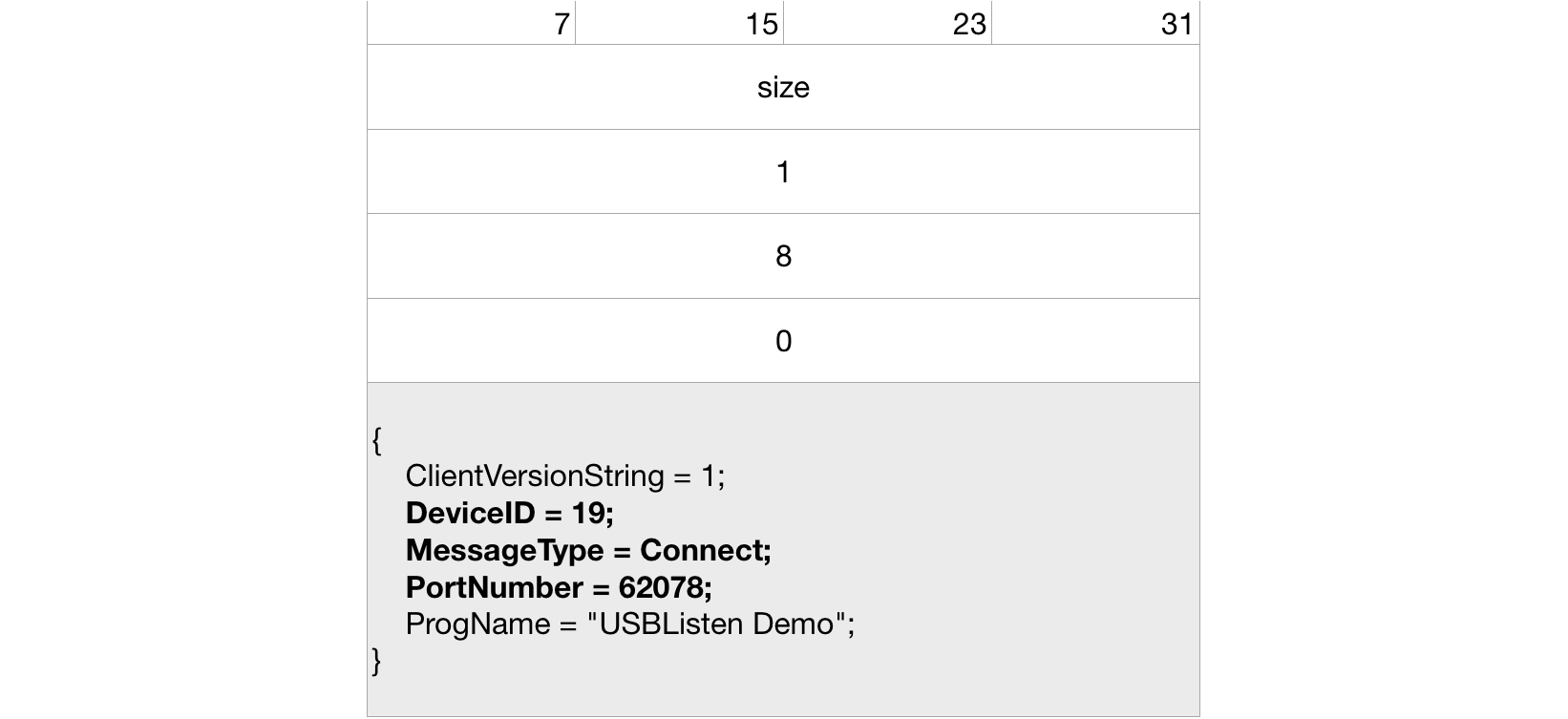This screenshot has width=1568, height=719.
Task: Click the closing curly brace
Action: (x=376, y=661)
